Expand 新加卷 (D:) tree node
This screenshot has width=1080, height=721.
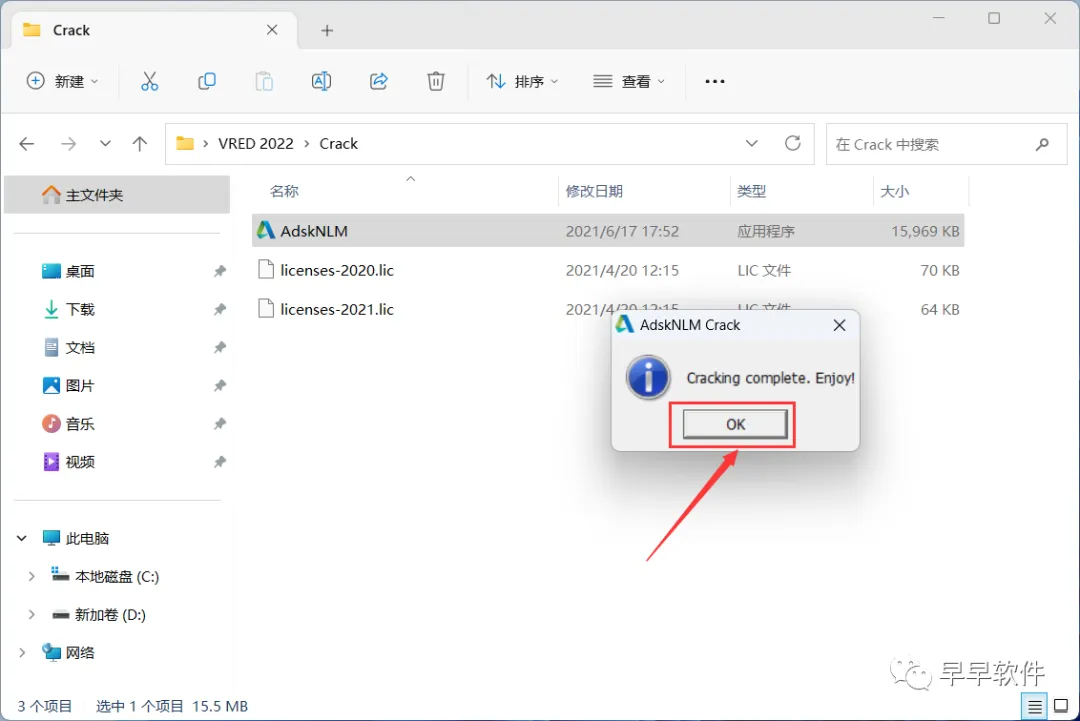[x=31, y=614]
